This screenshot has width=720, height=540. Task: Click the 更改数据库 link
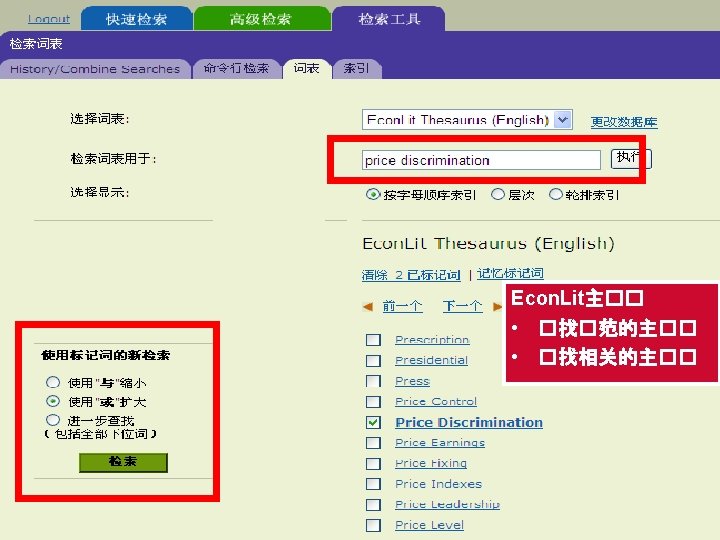pyautogui.click(x=624, y=122)
